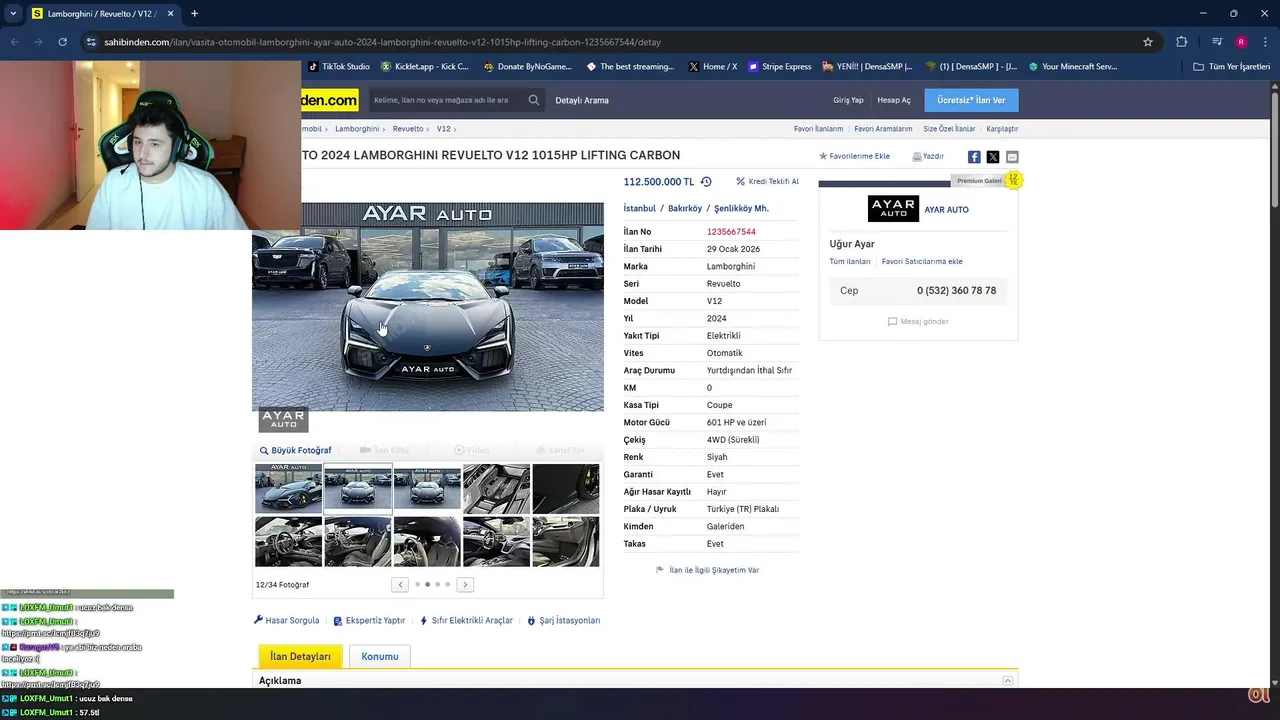Click Giriş Yap login link

point(848,100)
